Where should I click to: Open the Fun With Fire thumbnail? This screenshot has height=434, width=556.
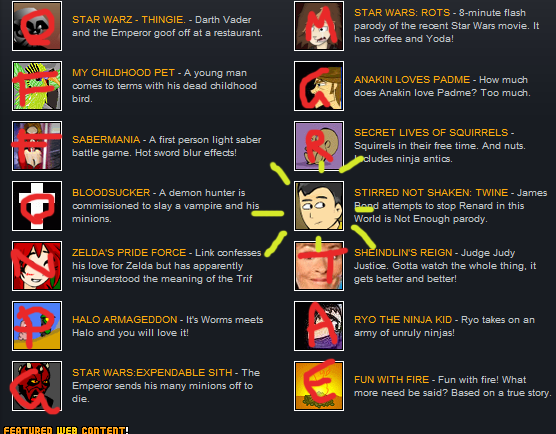tap(319, 386)
